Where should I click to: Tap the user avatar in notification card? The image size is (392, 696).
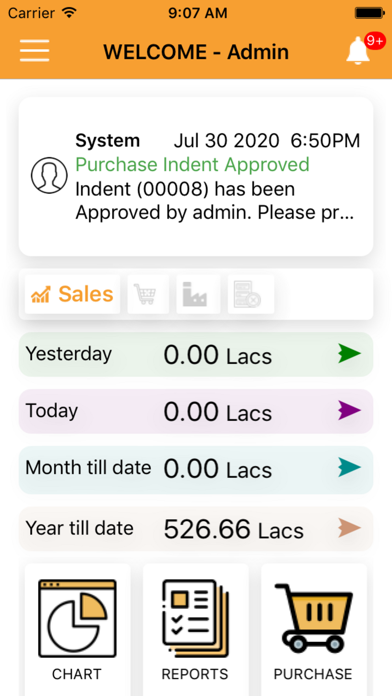[49, 175]
